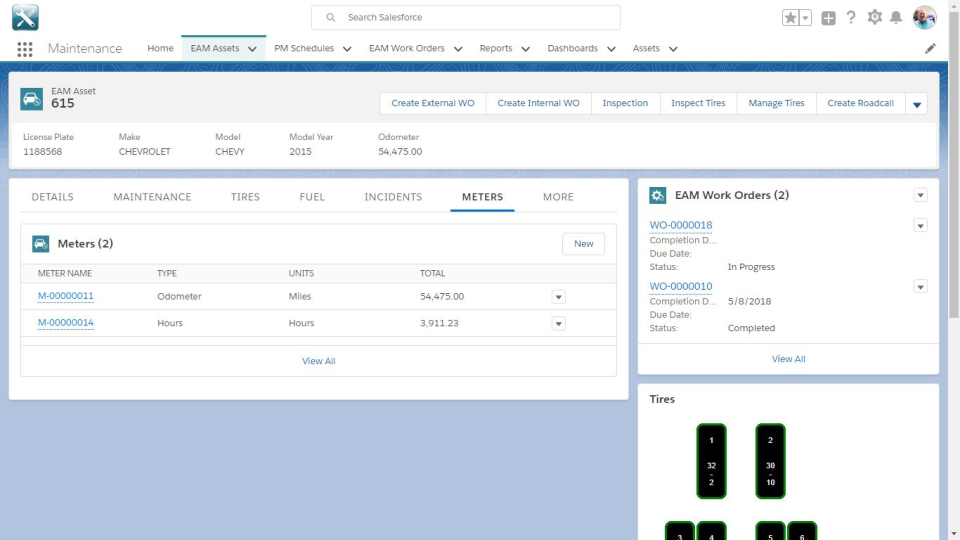Open row actions for meter M-00000011
The width and height of the screenshot is (960, 540).
558,297
